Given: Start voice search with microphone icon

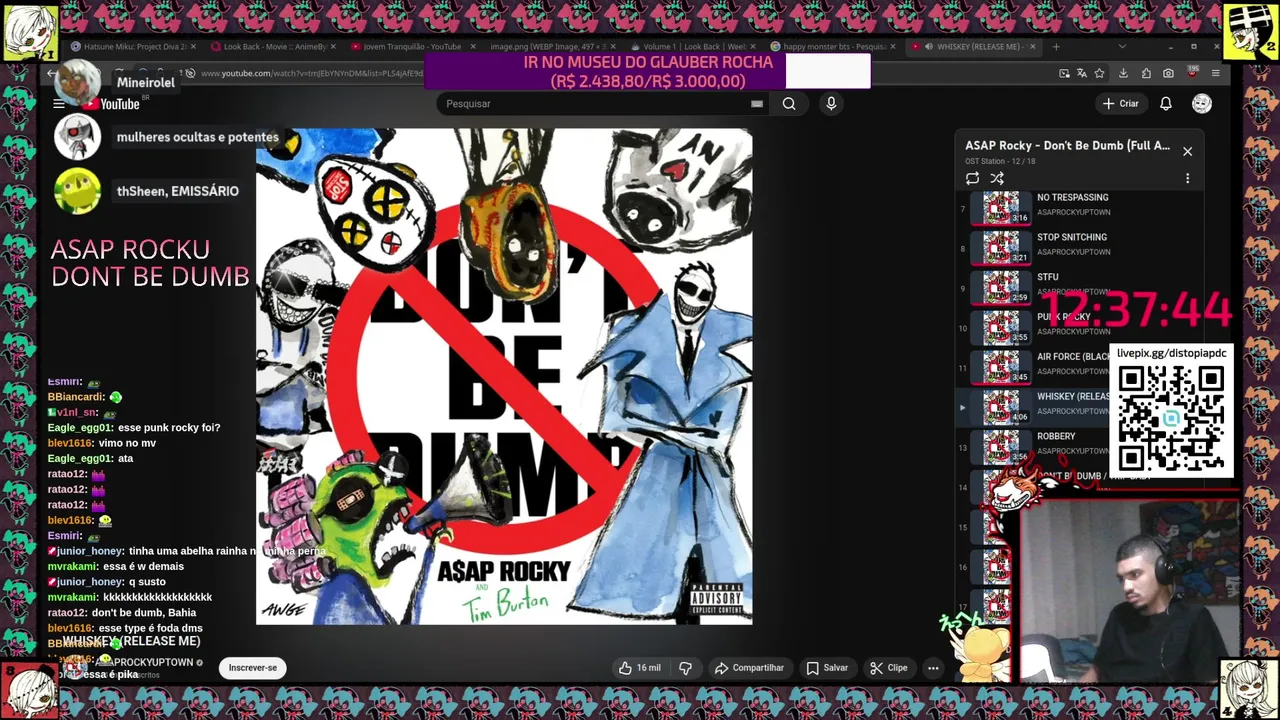Looking at the screenshot, I should (831, 104).
